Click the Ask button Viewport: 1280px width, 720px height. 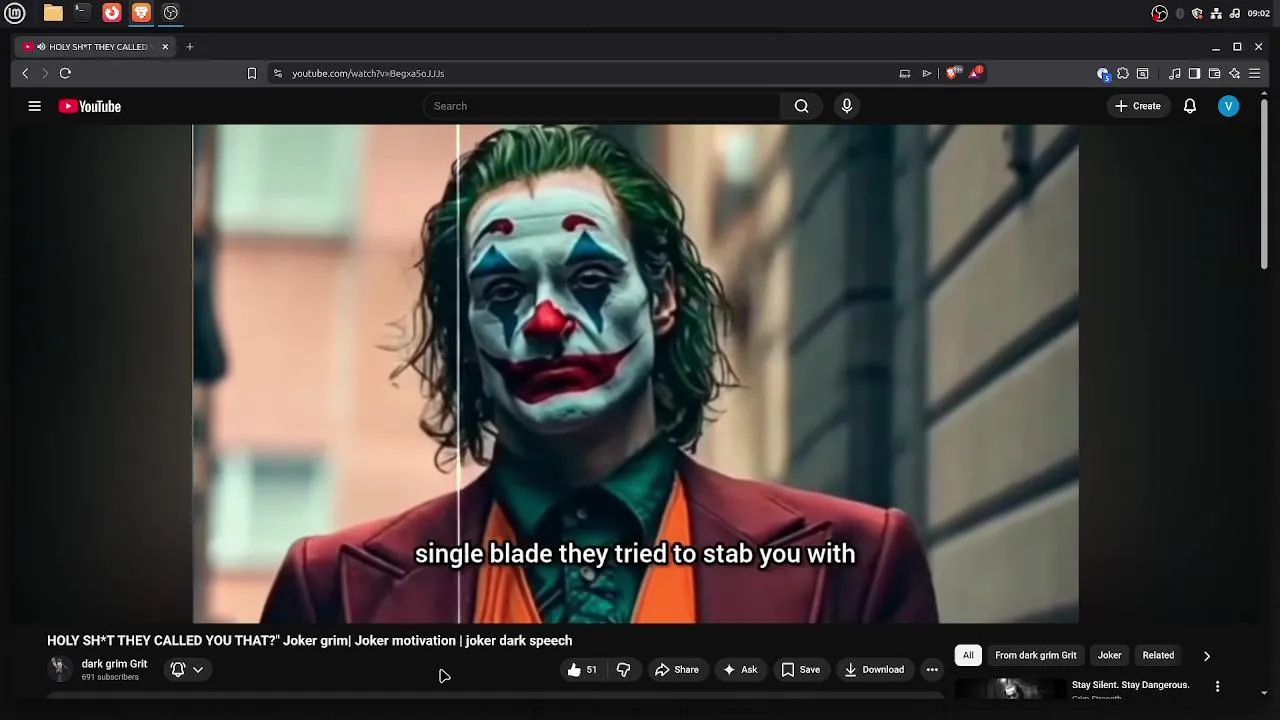pos(740,670)
